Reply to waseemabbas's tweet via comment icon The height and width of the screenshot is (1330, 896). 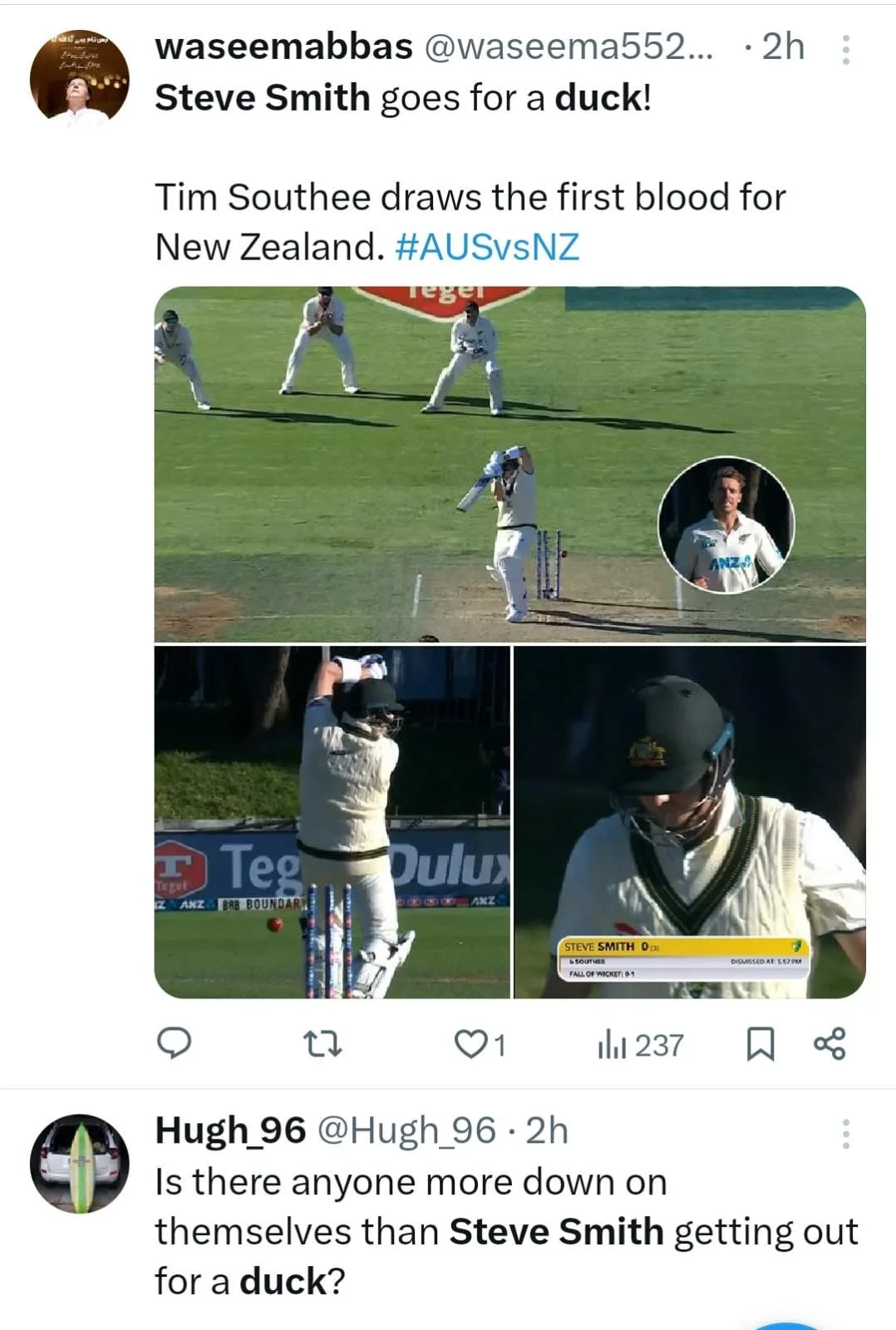(x=175, y=1043)
